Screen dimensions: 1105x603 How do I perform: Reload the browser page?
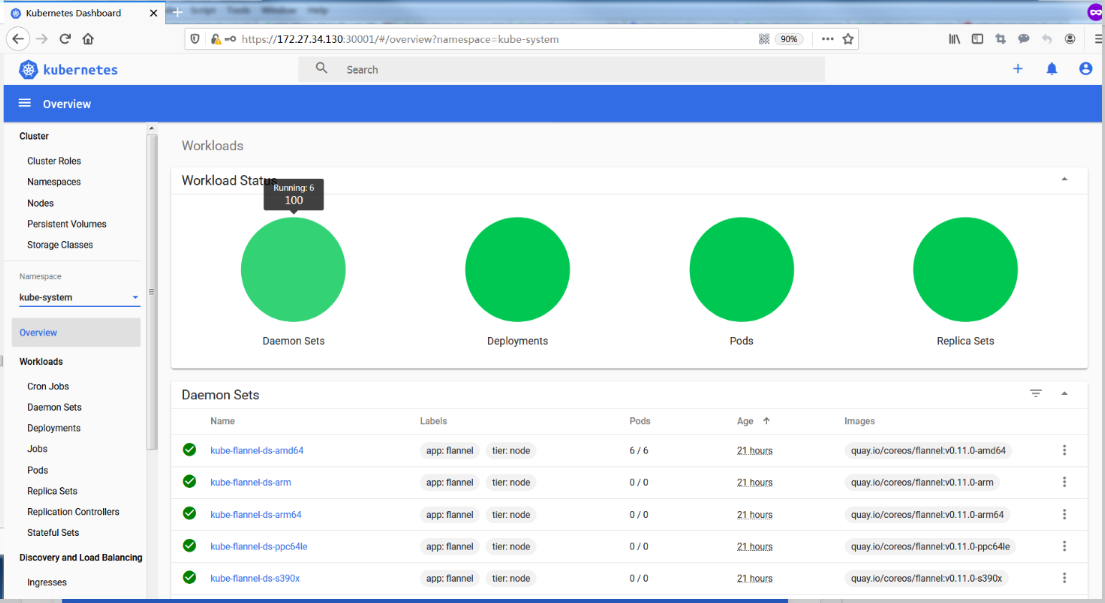65,39
